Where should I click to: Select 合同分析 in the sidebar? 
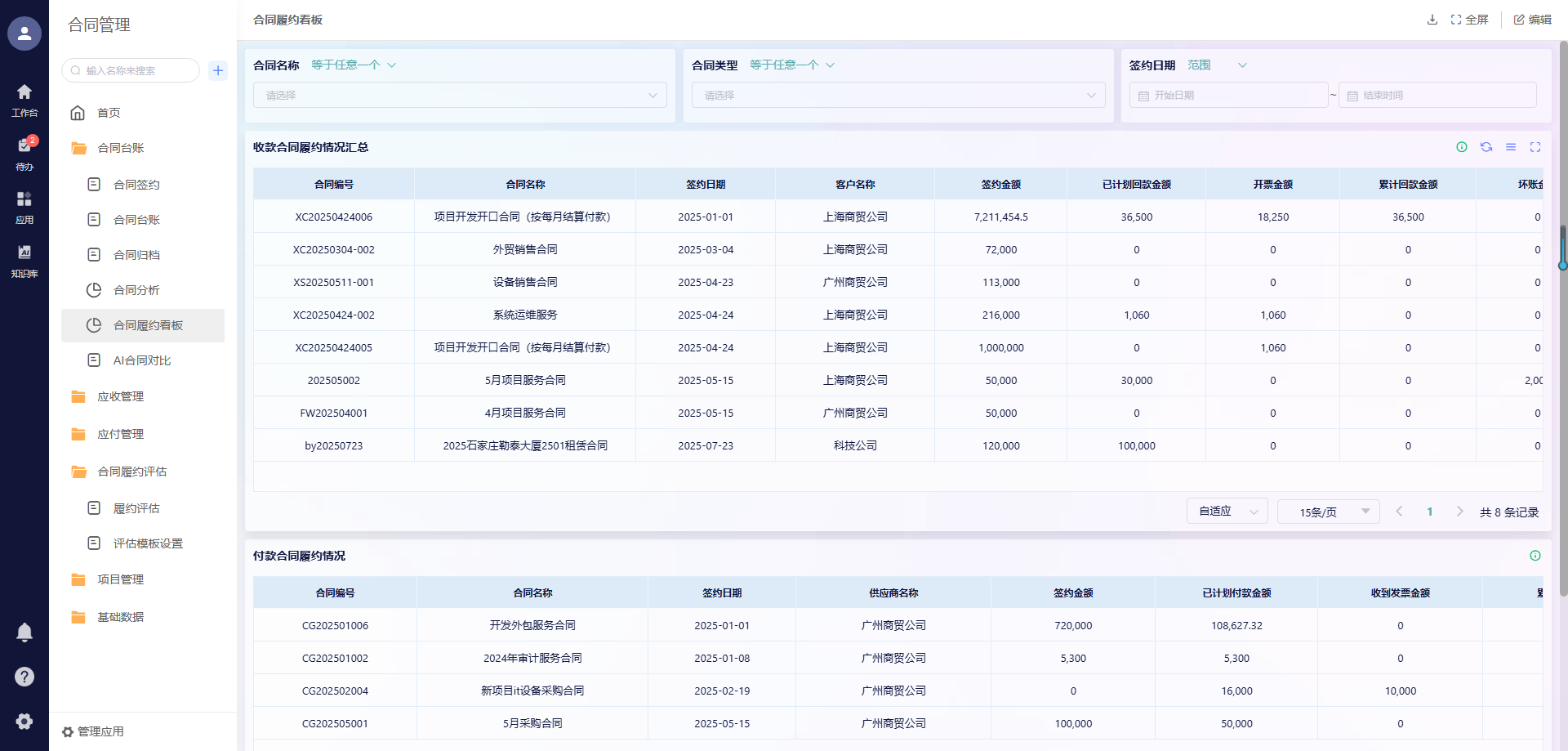tap(136, 290)
